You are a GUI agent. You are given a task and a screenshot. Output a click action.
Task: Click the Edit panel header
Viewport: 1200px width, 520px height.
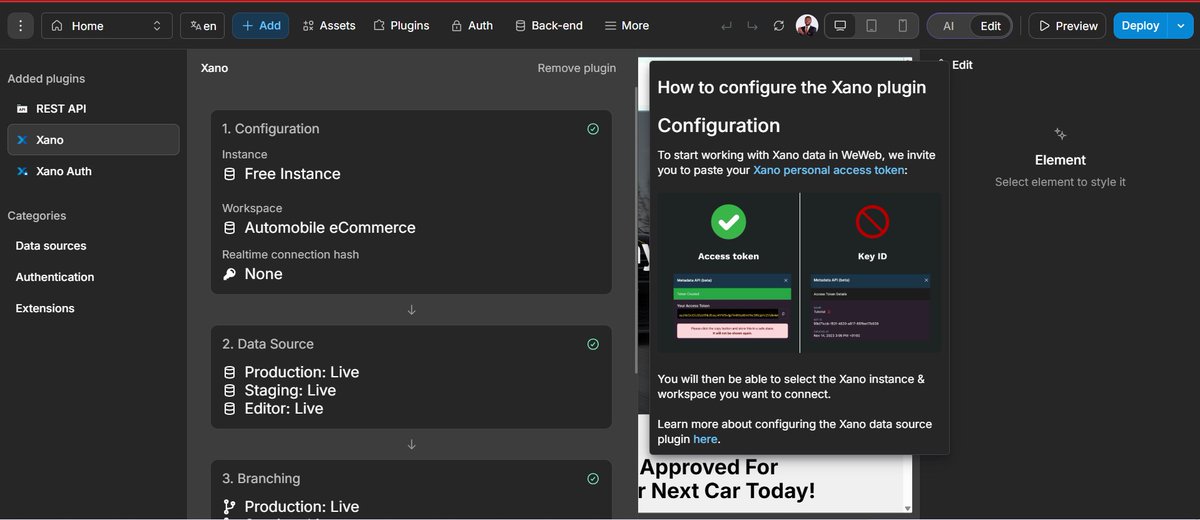[962, 65]
